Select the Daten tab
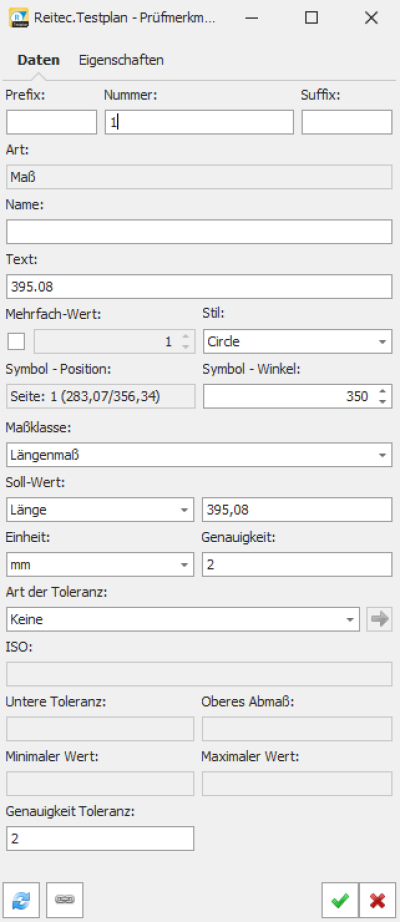Viewport: 400px width, 922px height. (x=38, y=60)
